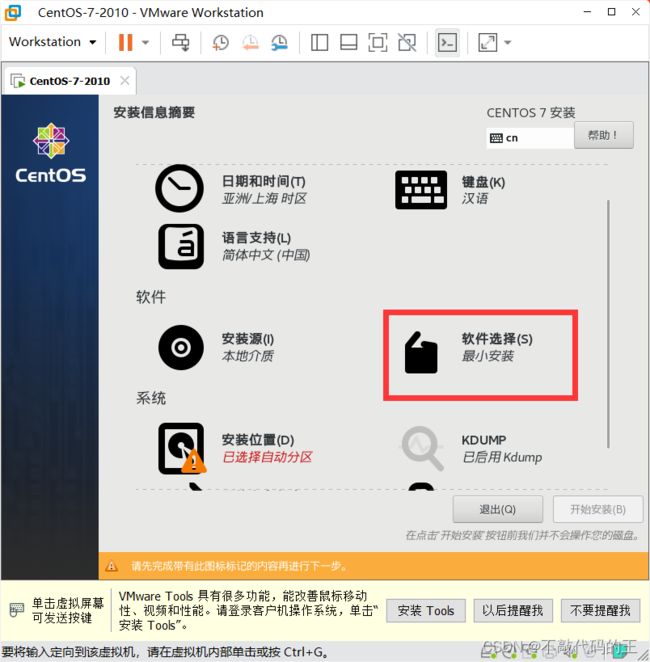Open 日期和时间(T) settings label
This screenshot has height=662, width=650.
(264, 182)
